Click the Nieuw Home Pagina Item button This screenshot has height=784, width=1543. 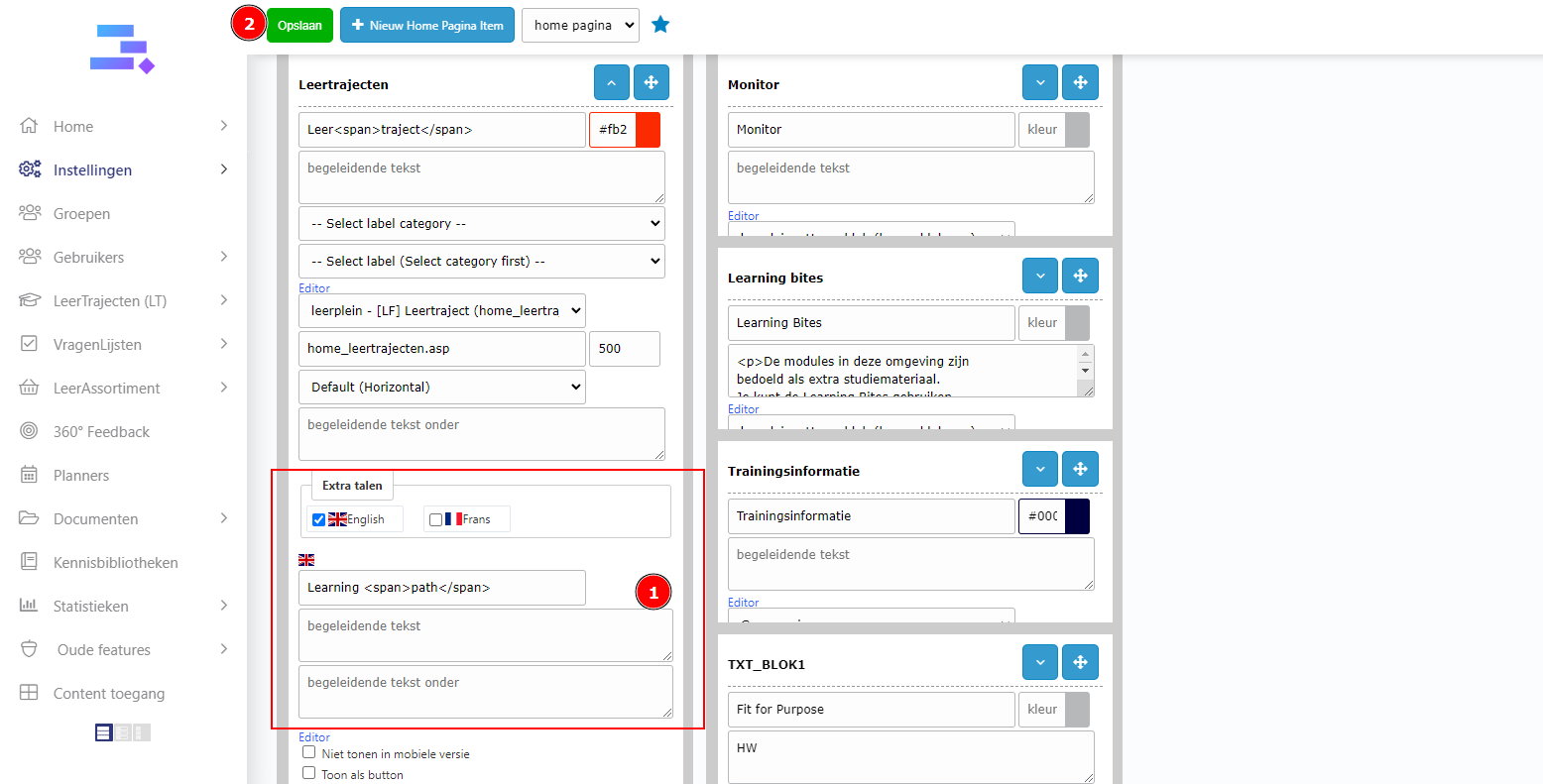pos(426,26)
